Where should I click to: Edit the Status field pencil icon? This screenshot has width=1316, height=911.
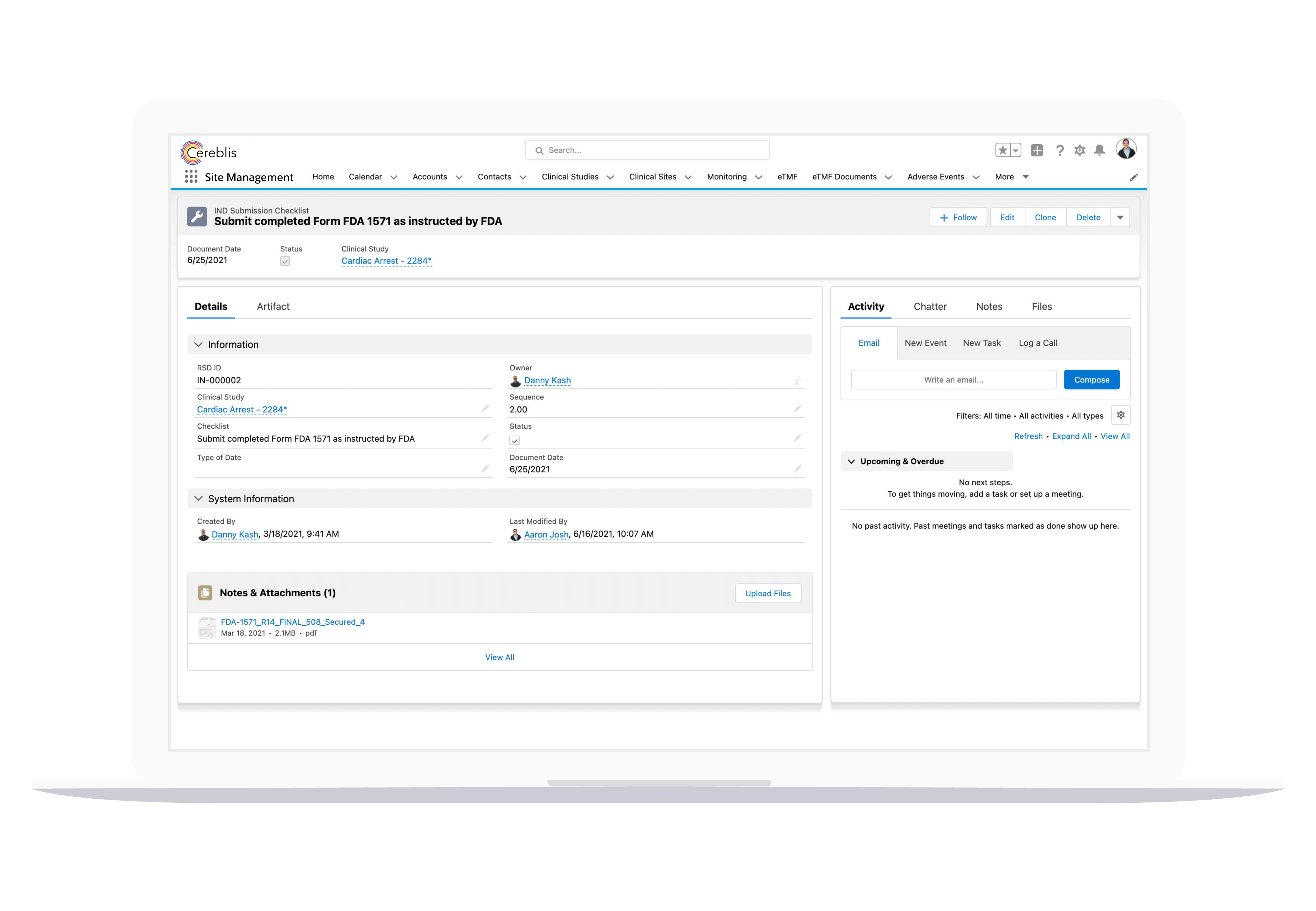tap(798, 438)
